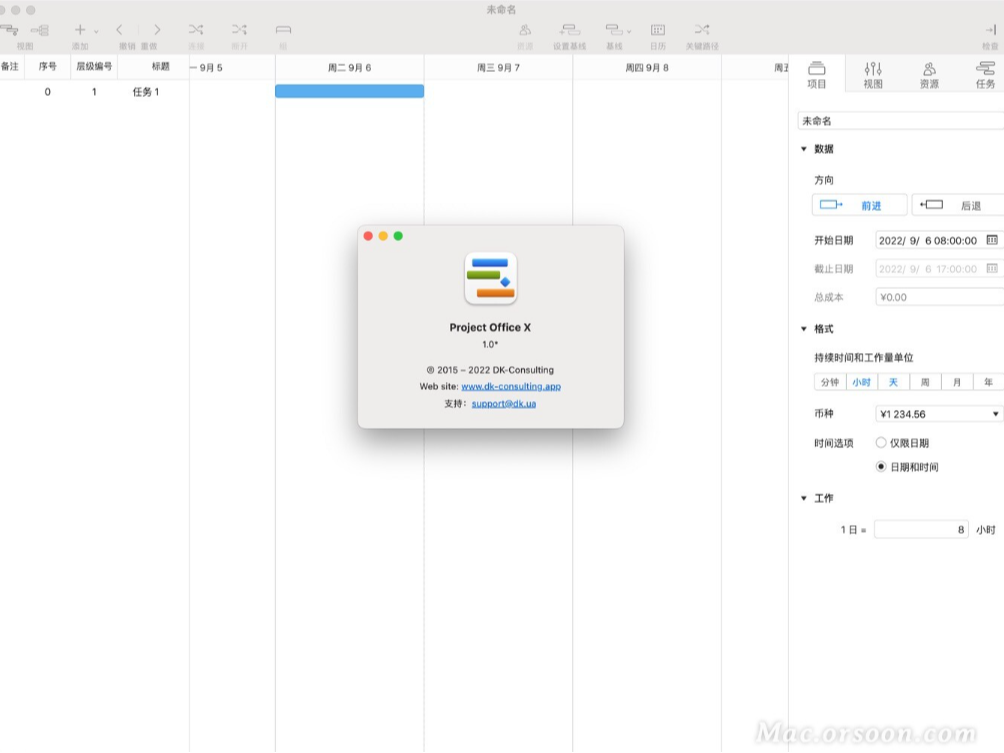
Task: Select the 日期和时间 radio button
Action: point(881,466)
